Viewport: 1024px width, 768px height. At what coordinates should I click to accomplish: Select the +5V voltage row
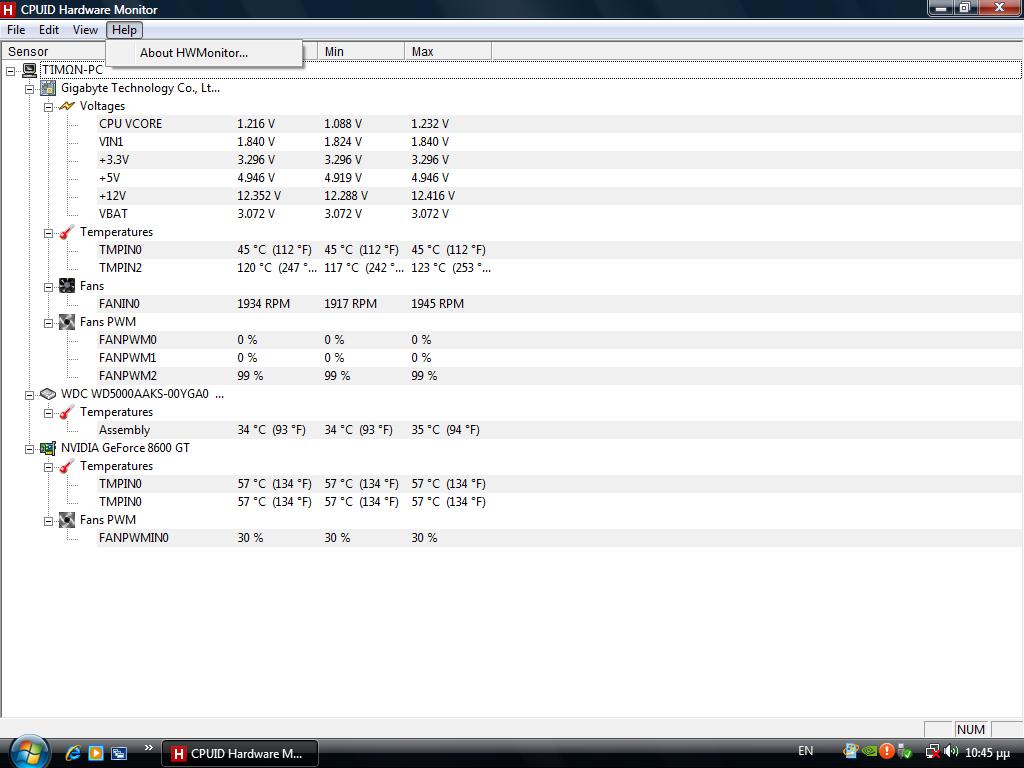(x=560, y=178)
